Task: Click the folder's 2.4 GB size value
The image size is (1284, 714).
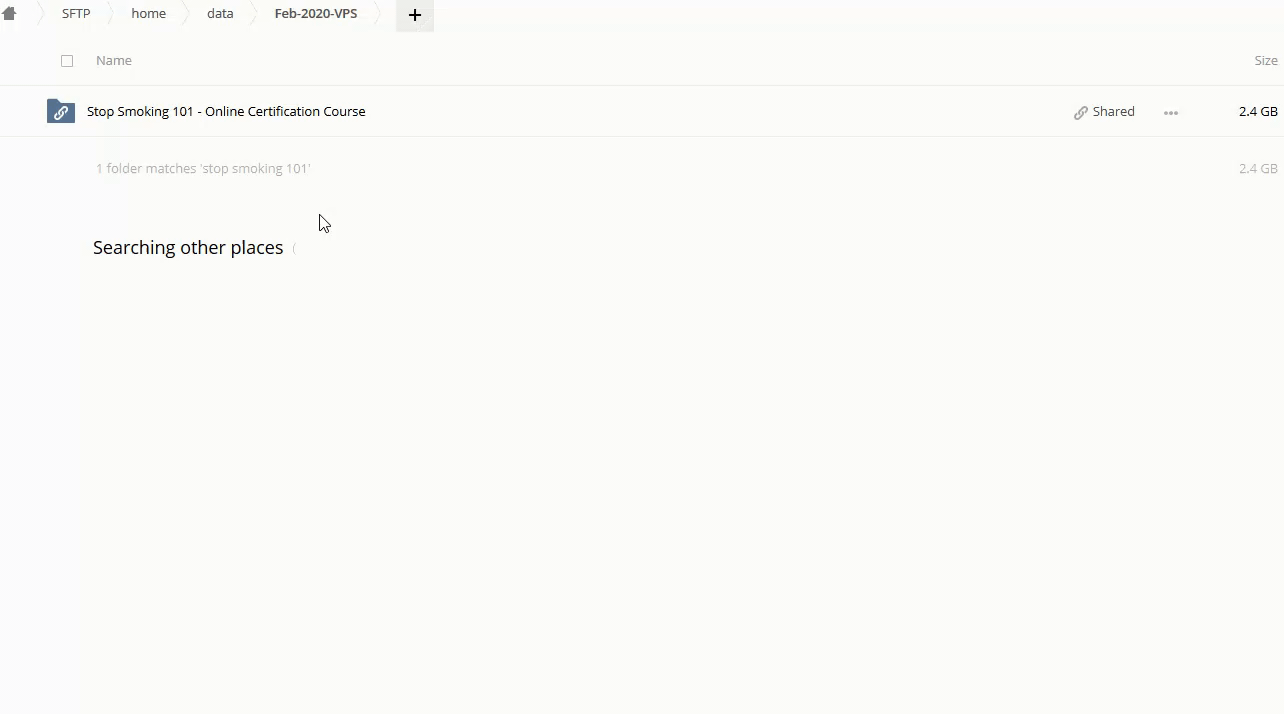Action: (x=1257, y=112)
